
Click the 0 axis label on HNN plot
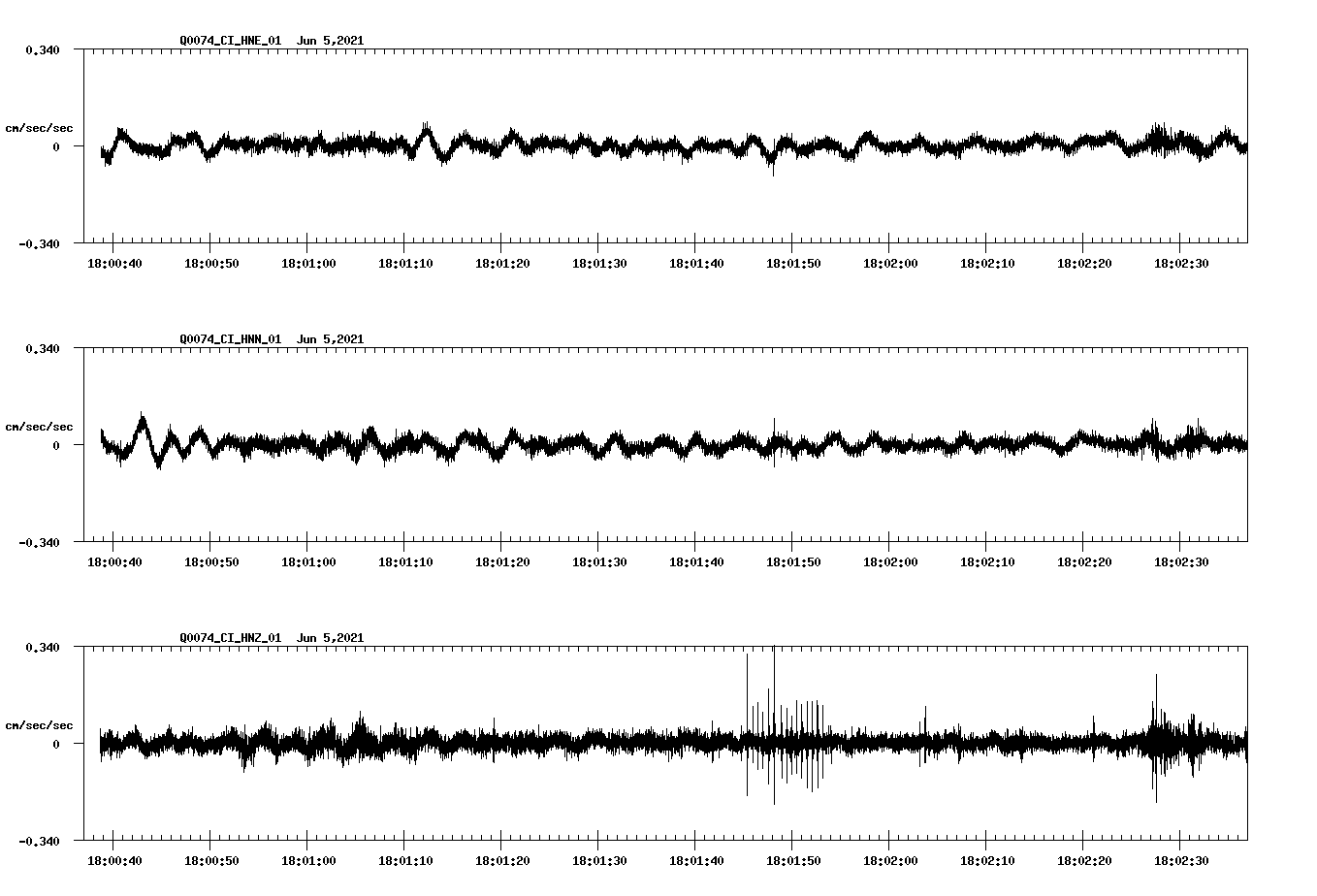point(56,445)
